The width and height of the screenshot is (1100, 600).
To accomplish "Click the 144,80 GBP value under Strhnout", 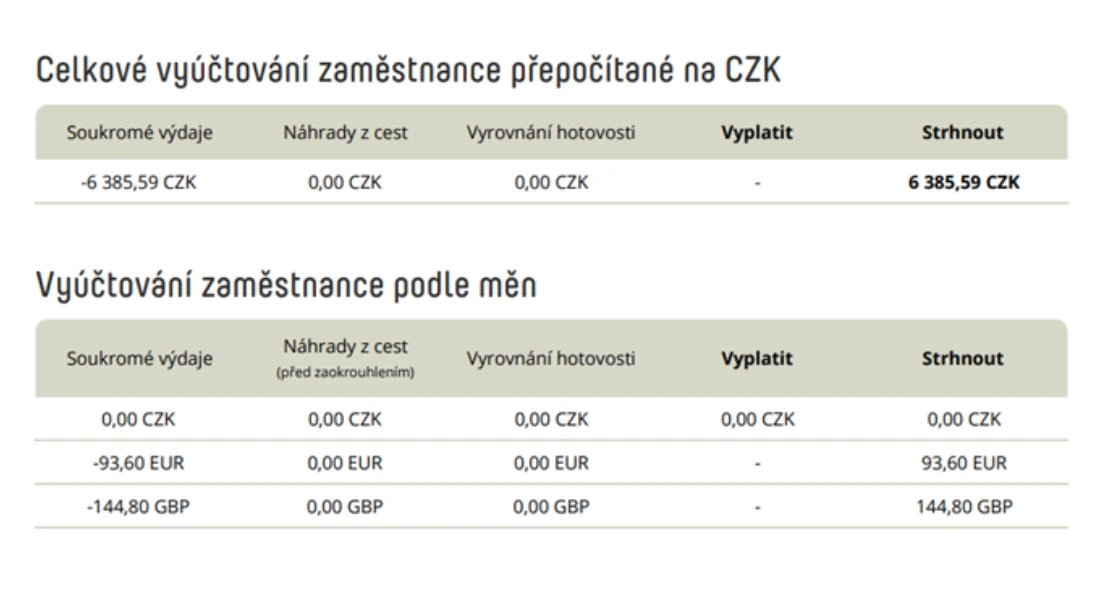I will click(964, 507).
